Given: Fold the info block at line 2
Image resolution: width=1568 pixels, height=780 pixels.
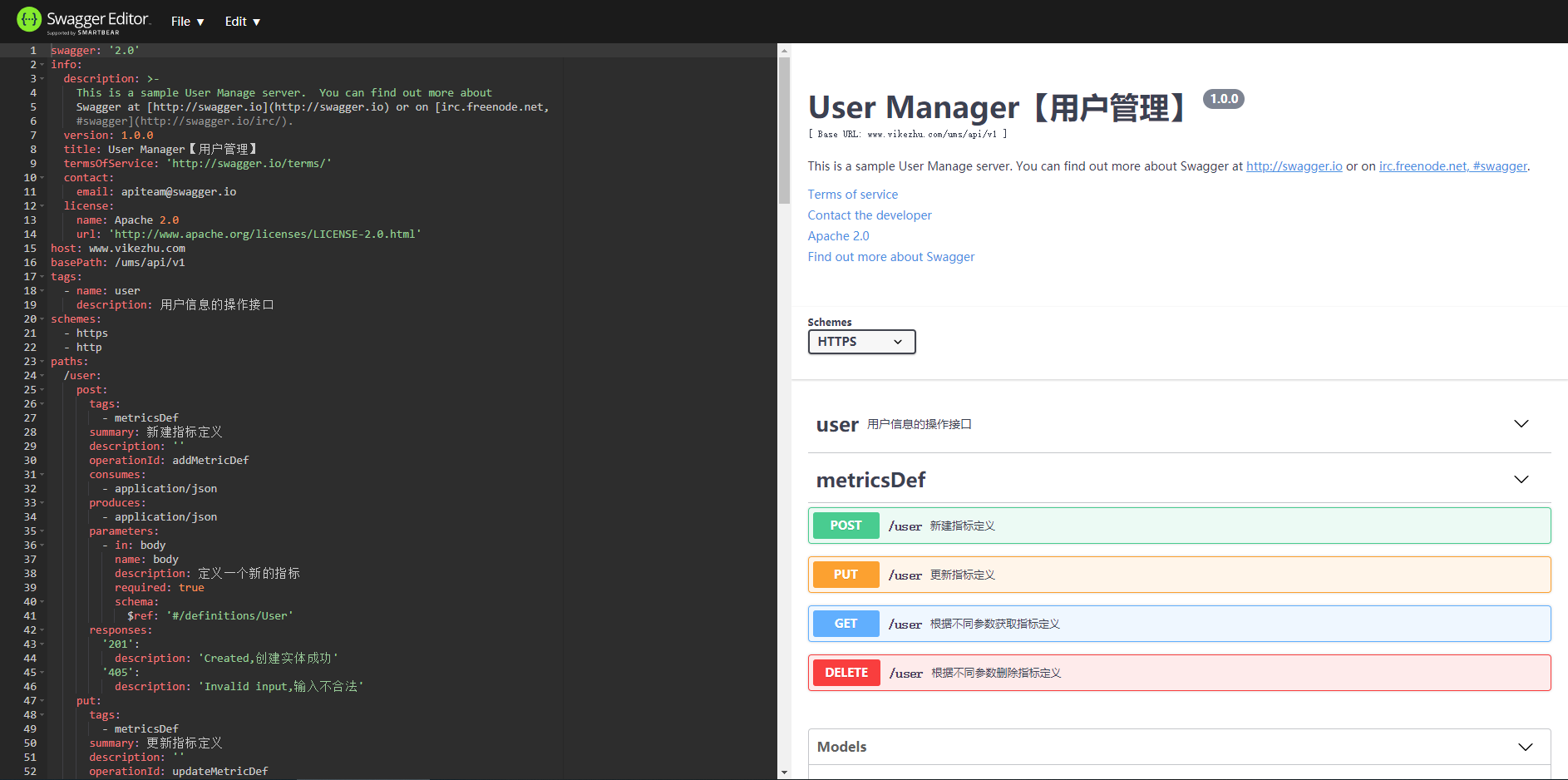Looking at the screenshot, I should pos(42,65).
